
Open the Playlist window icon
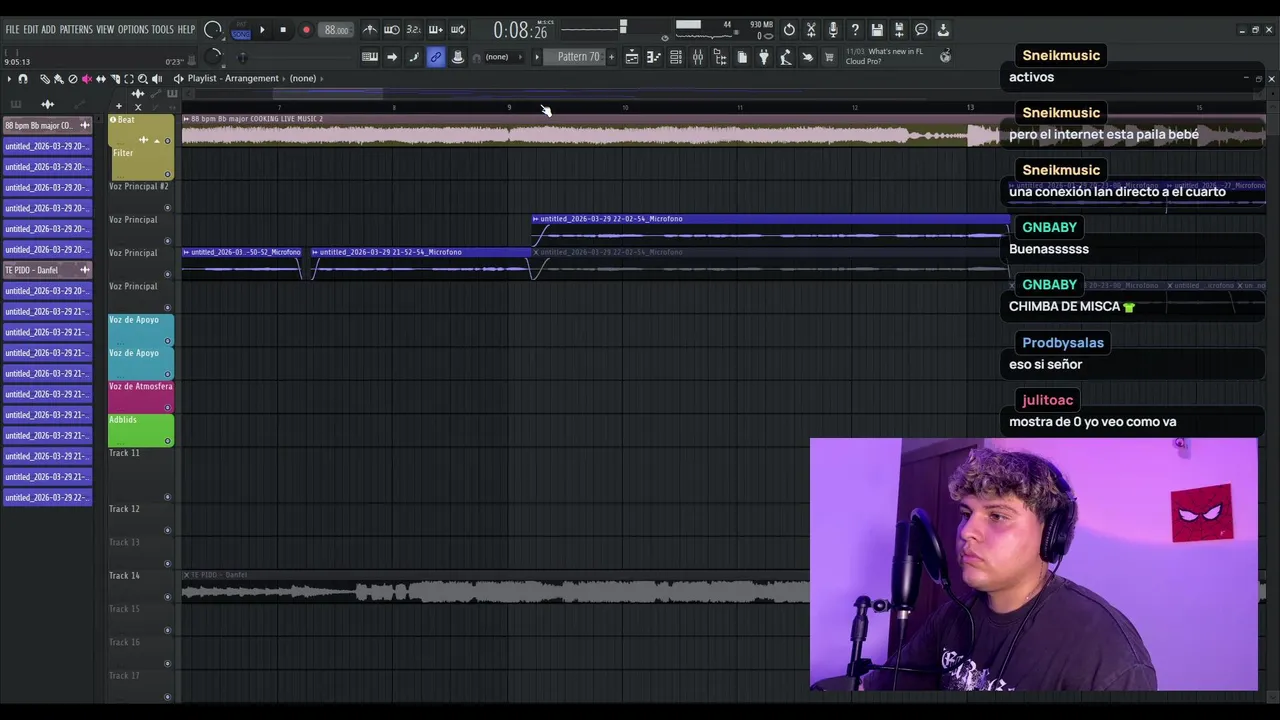[x=632, y=57]
